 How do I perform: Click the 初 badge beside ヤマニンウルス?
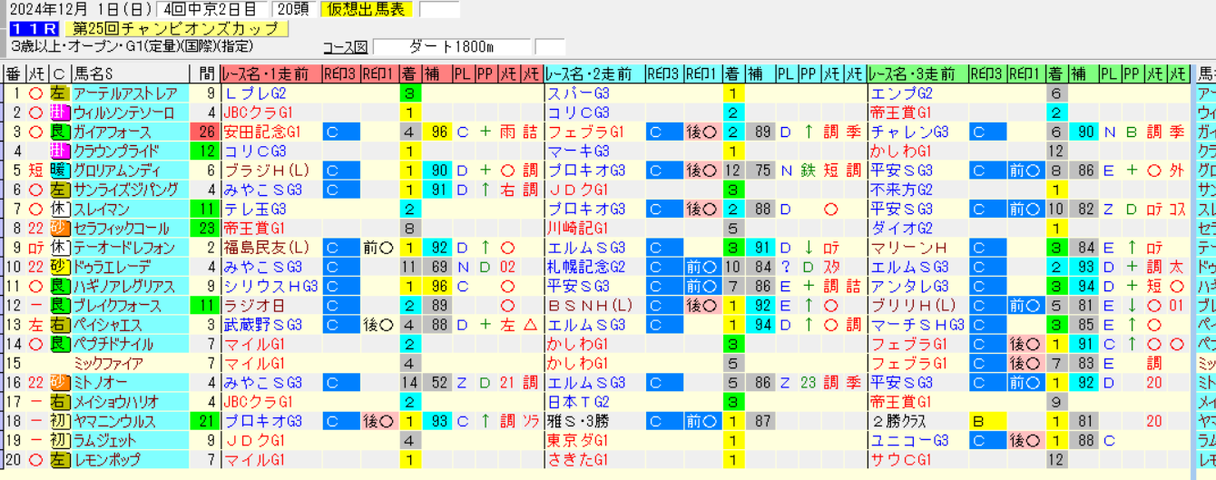(58, 420)
